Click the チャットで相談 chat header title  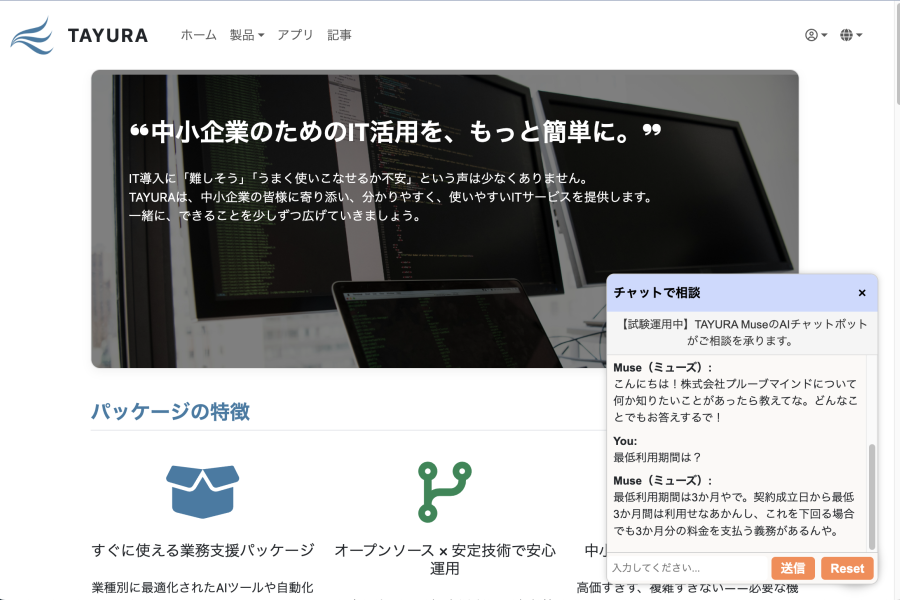pyautogui.click(x=657, y=293)
